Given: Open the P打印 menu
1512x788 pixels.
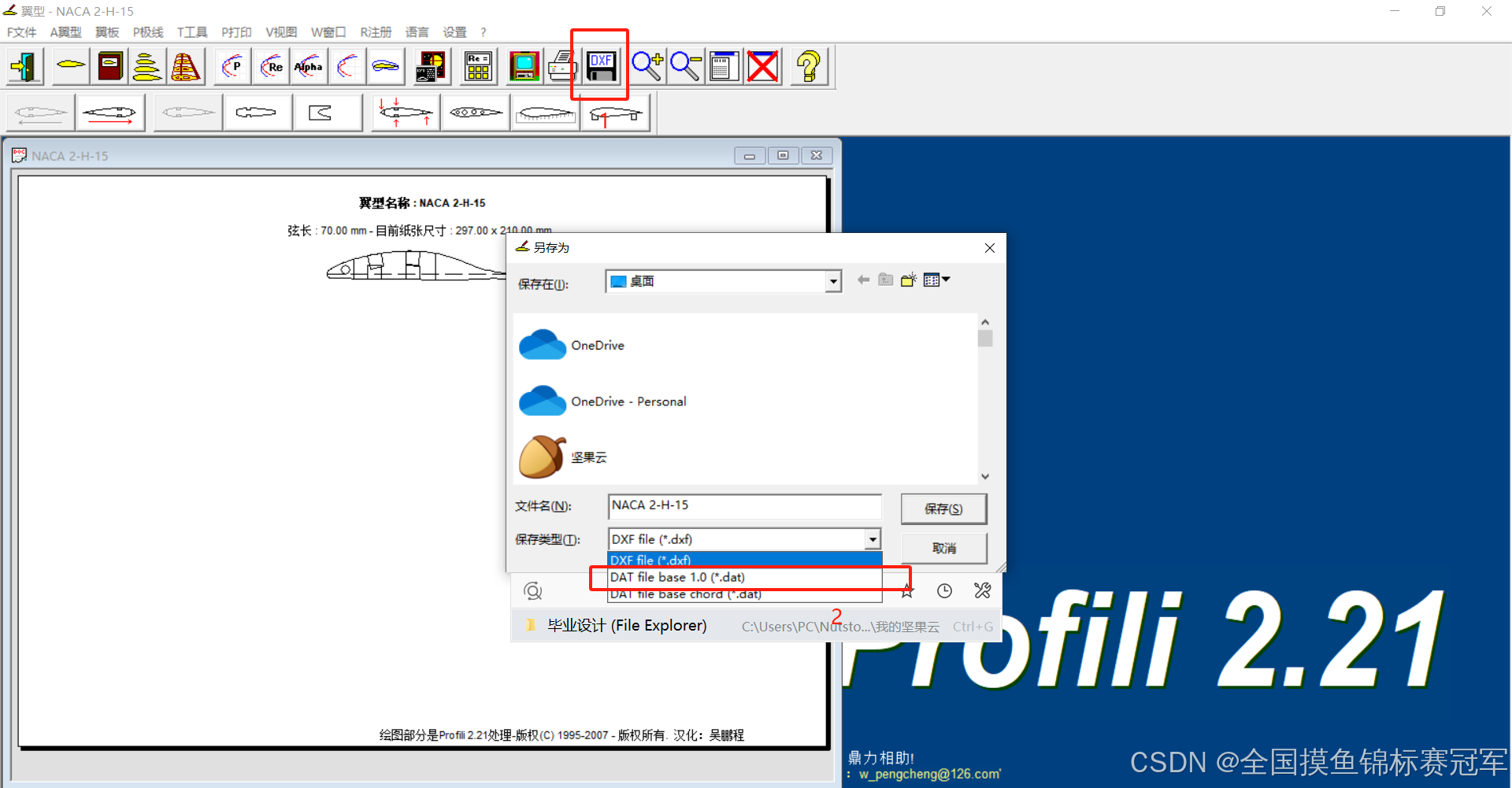Looking at the screenshot, I should (x=236, y=32).
